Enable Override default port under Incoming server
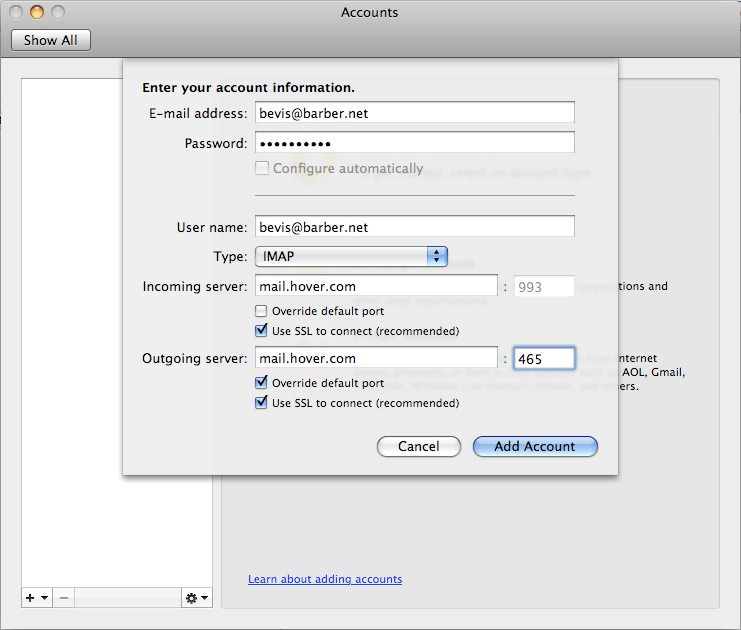741x630 pixels. (261, 311)
